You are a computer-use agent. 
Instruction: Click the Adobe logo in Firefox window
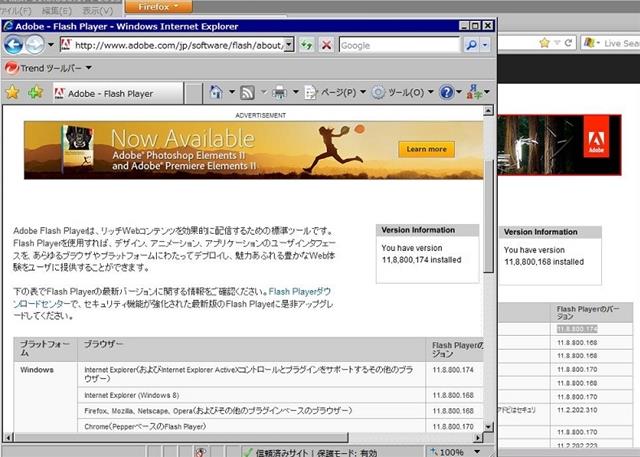tap(596, 136)
